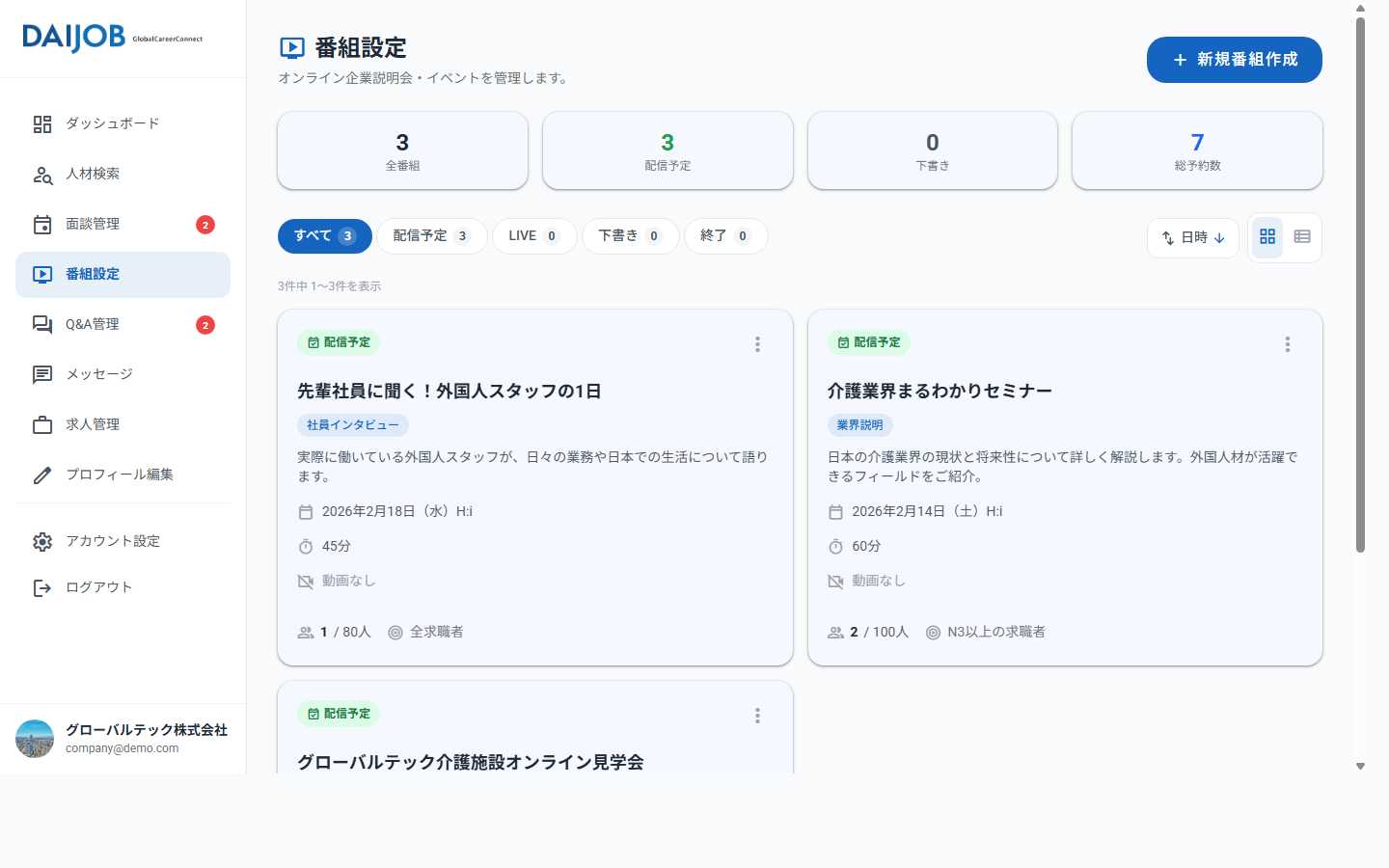
Task: Click the メッセージ message icon
Action: (42, 375)
